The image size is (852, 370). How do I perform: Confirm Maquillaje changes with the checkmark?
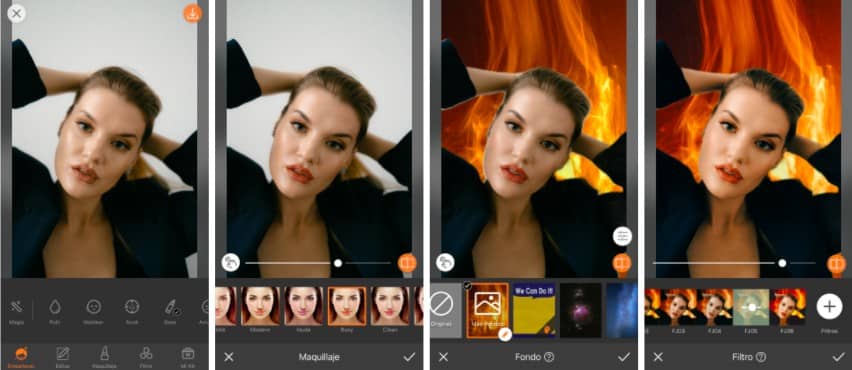(409, 357)
